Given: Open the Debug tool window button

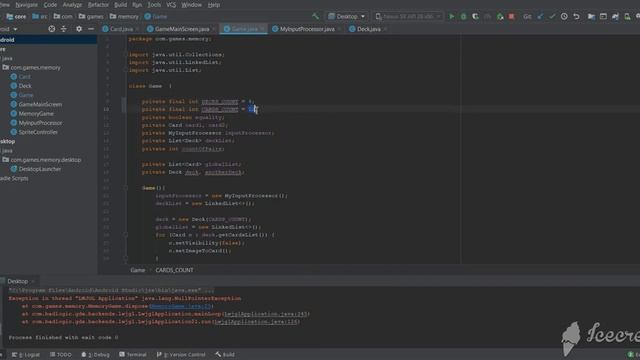Looking at the screenshot, I should click(96, 355).
